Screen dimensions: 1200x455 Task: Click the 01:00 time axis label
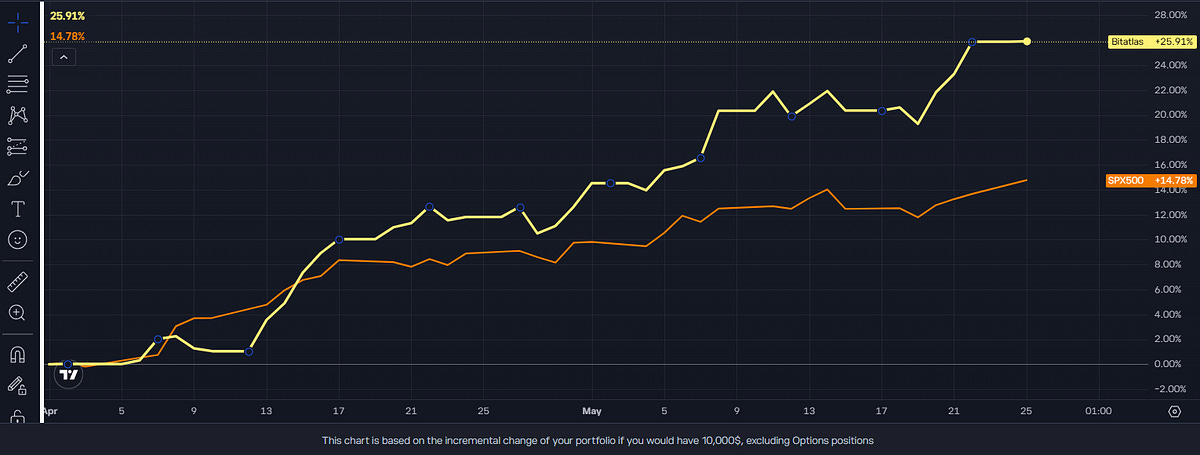1098,411
